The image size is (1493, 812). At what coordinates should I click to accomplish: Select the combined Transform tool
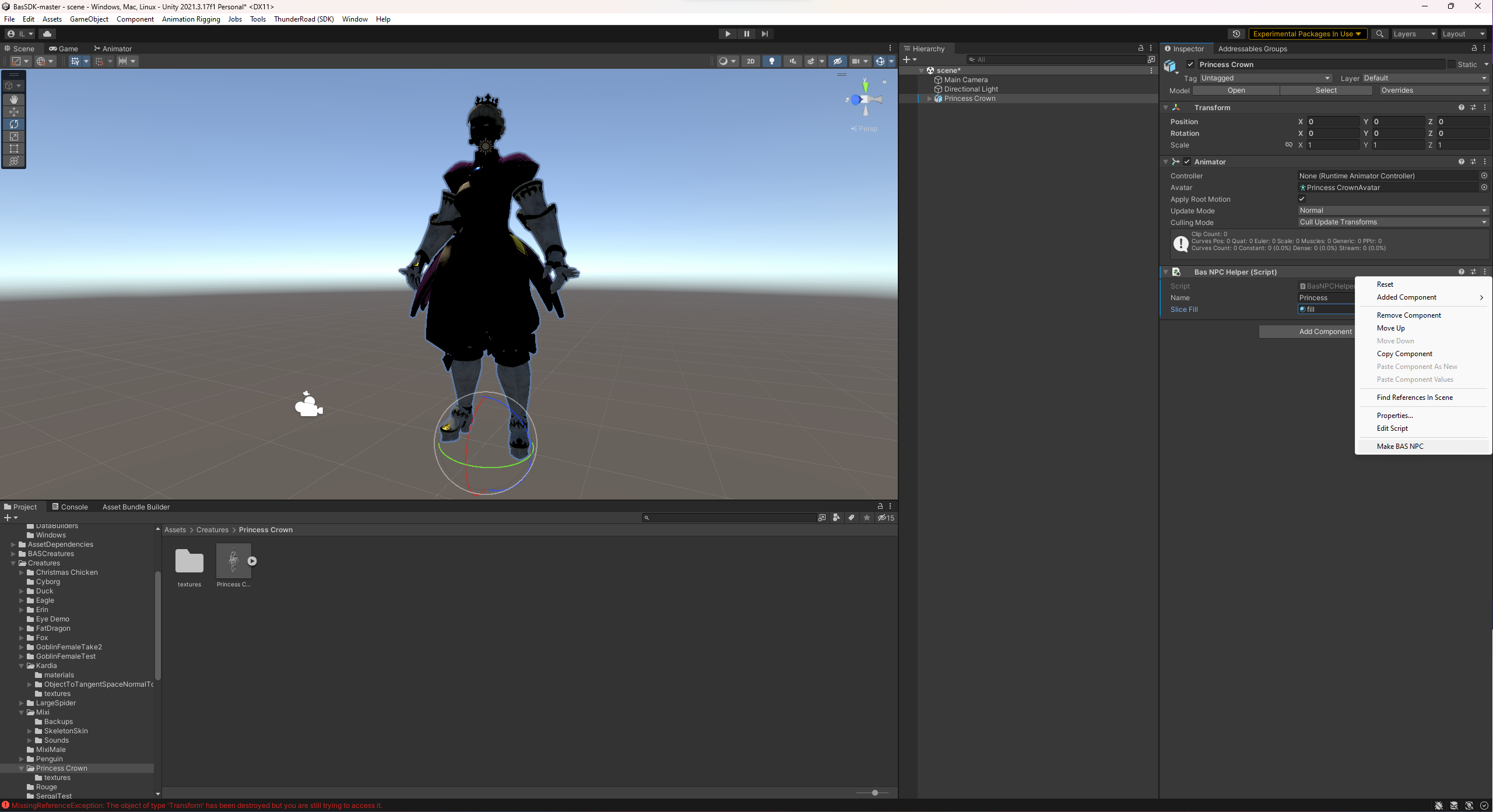click(14, 161)
